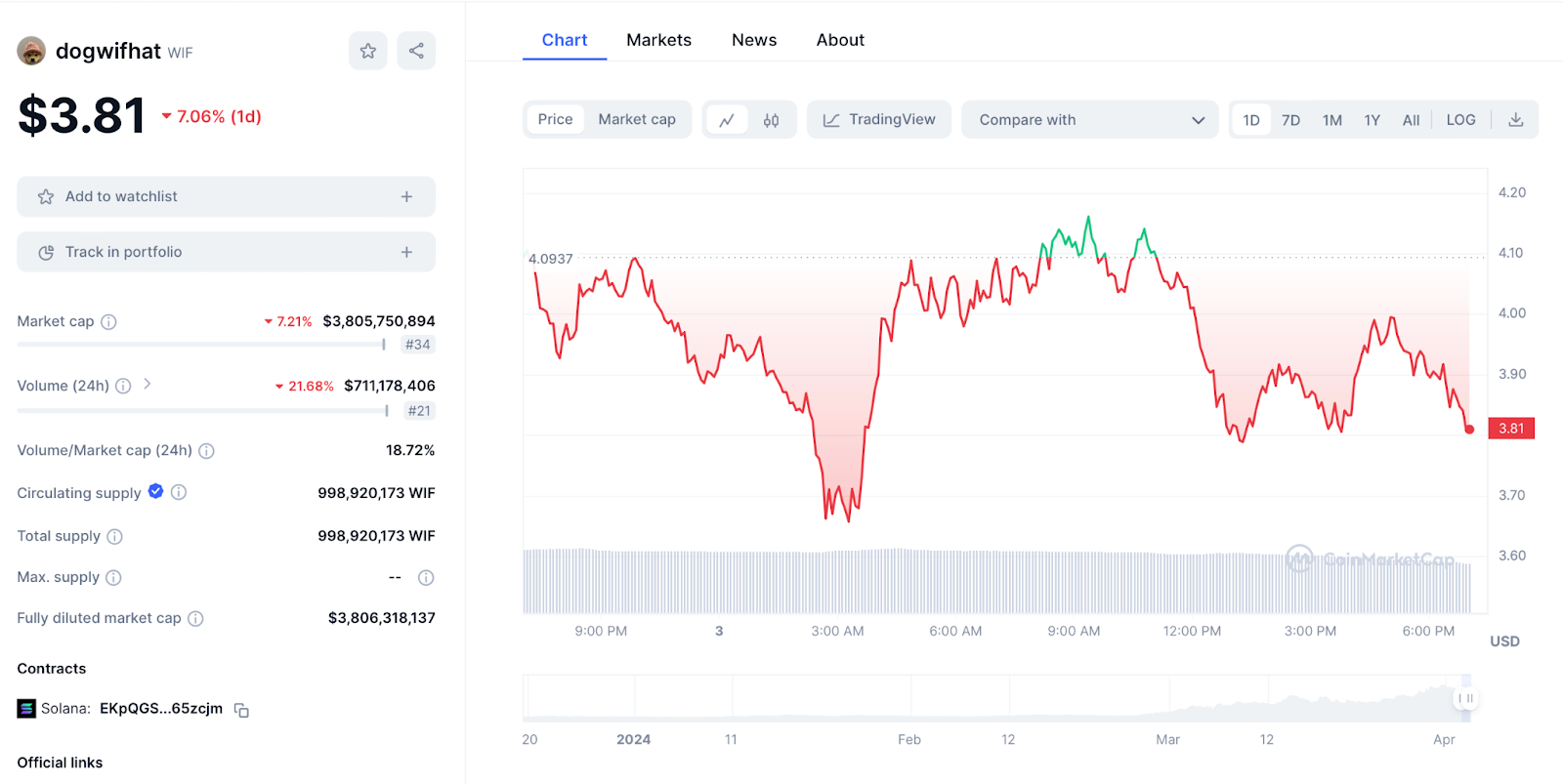
Task: Select the candlestick chart icon
Action: (771, 120)
